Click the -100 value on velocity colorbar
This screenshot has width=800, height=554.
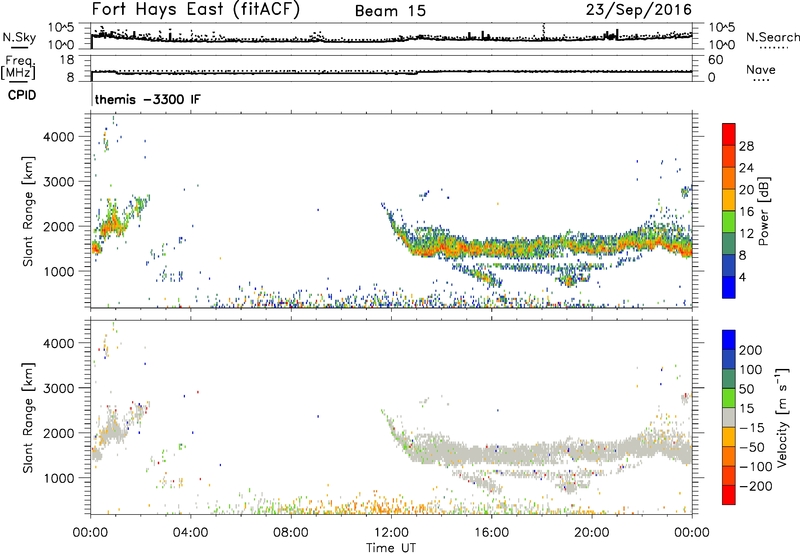pos(756,467)
